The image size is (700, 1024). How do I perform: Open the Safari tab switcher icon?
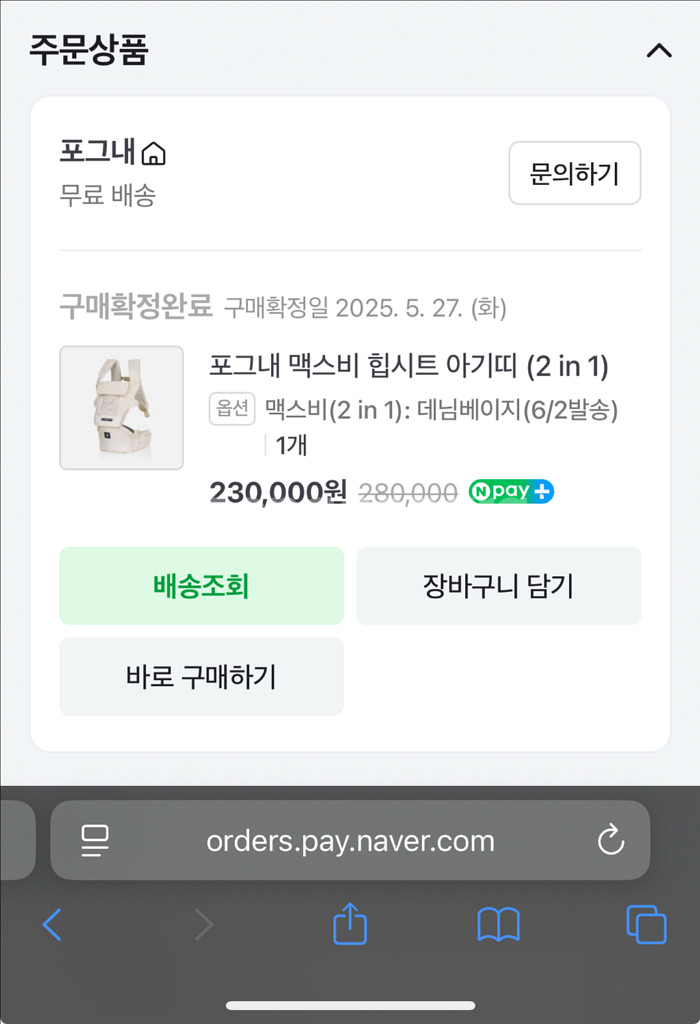(x=648, y=925)
